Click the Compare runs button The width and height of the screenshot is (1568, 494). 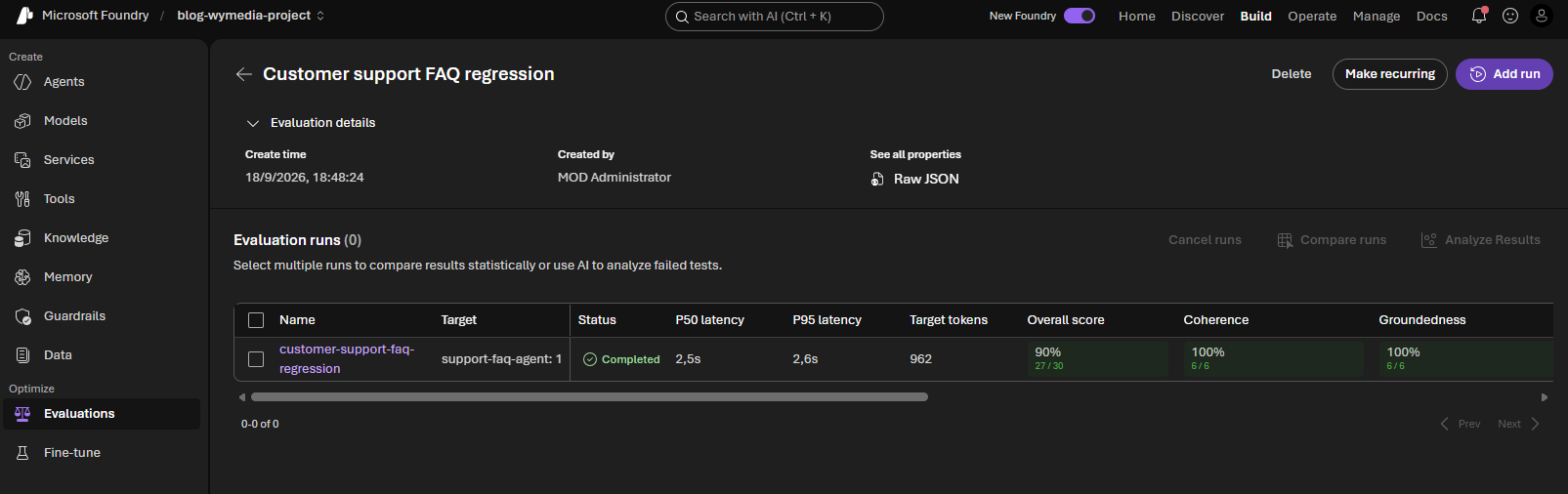pos(1332,240)
